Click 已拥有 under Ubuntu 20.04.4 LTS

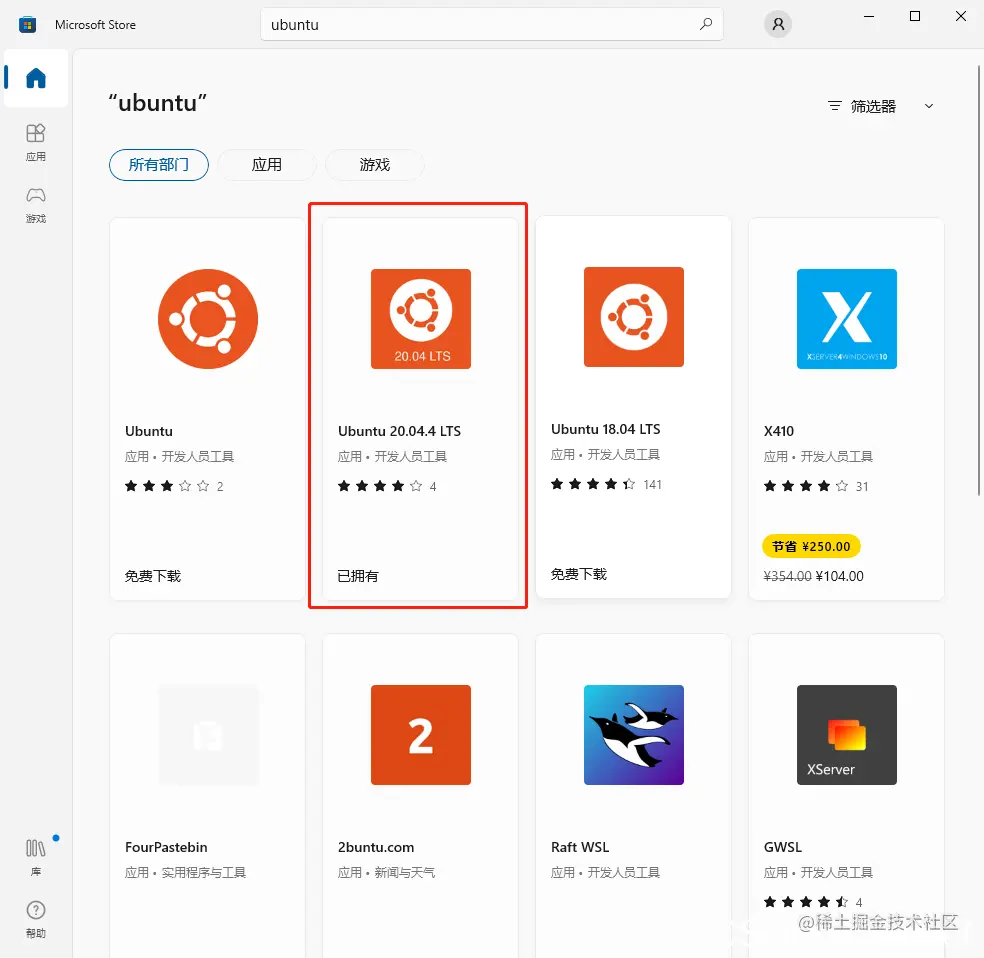[x=358, y=576]
